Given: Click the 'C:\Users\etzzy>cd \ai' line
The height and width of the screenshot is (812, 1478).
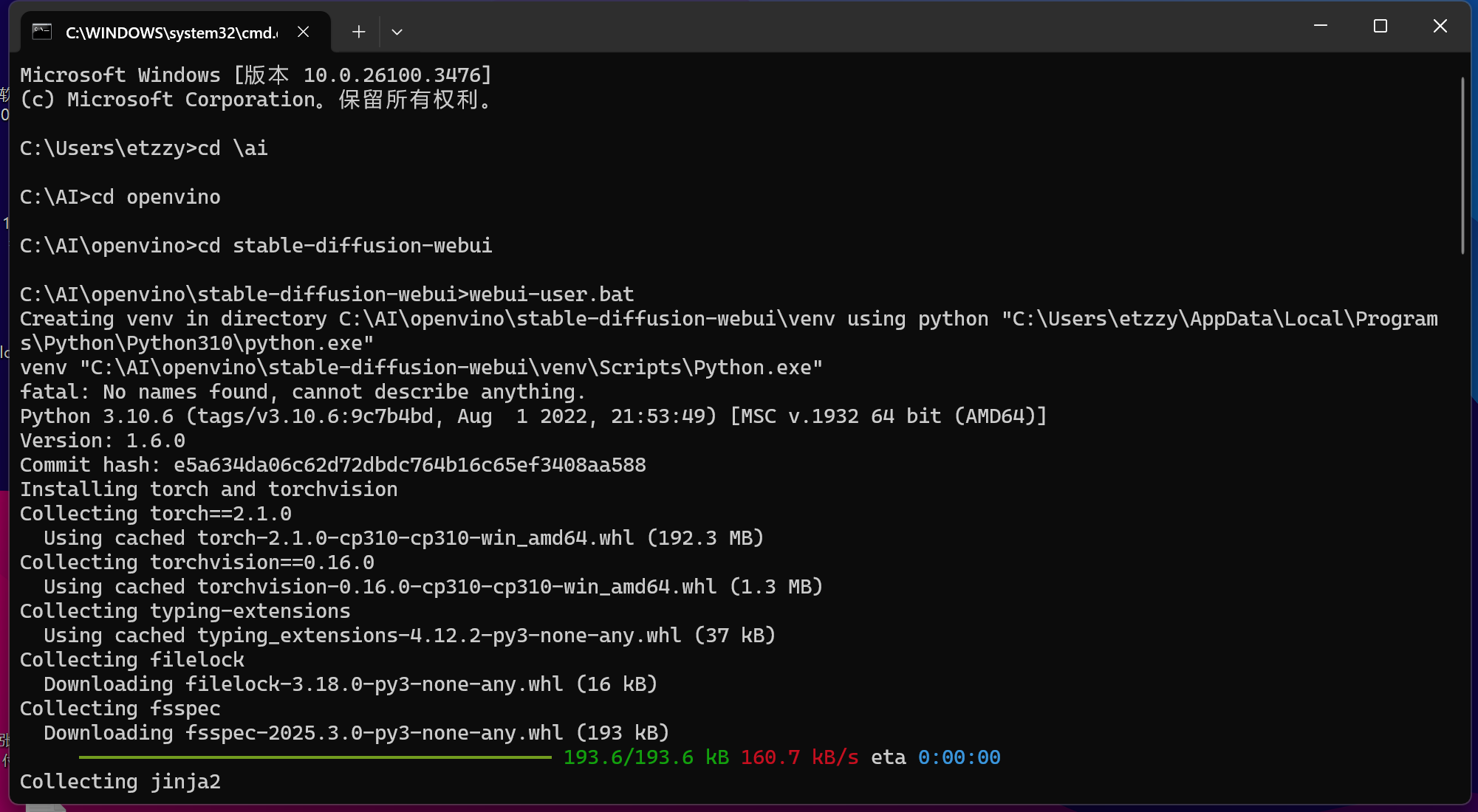Looking at the screenshot, I should pos(144,148).
